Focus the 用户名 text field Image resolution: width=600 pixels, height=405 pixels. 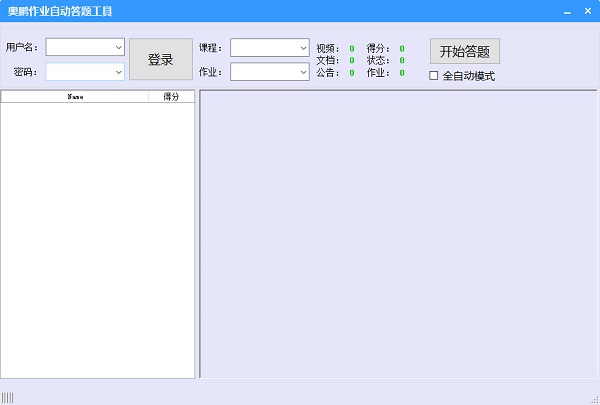78,47
